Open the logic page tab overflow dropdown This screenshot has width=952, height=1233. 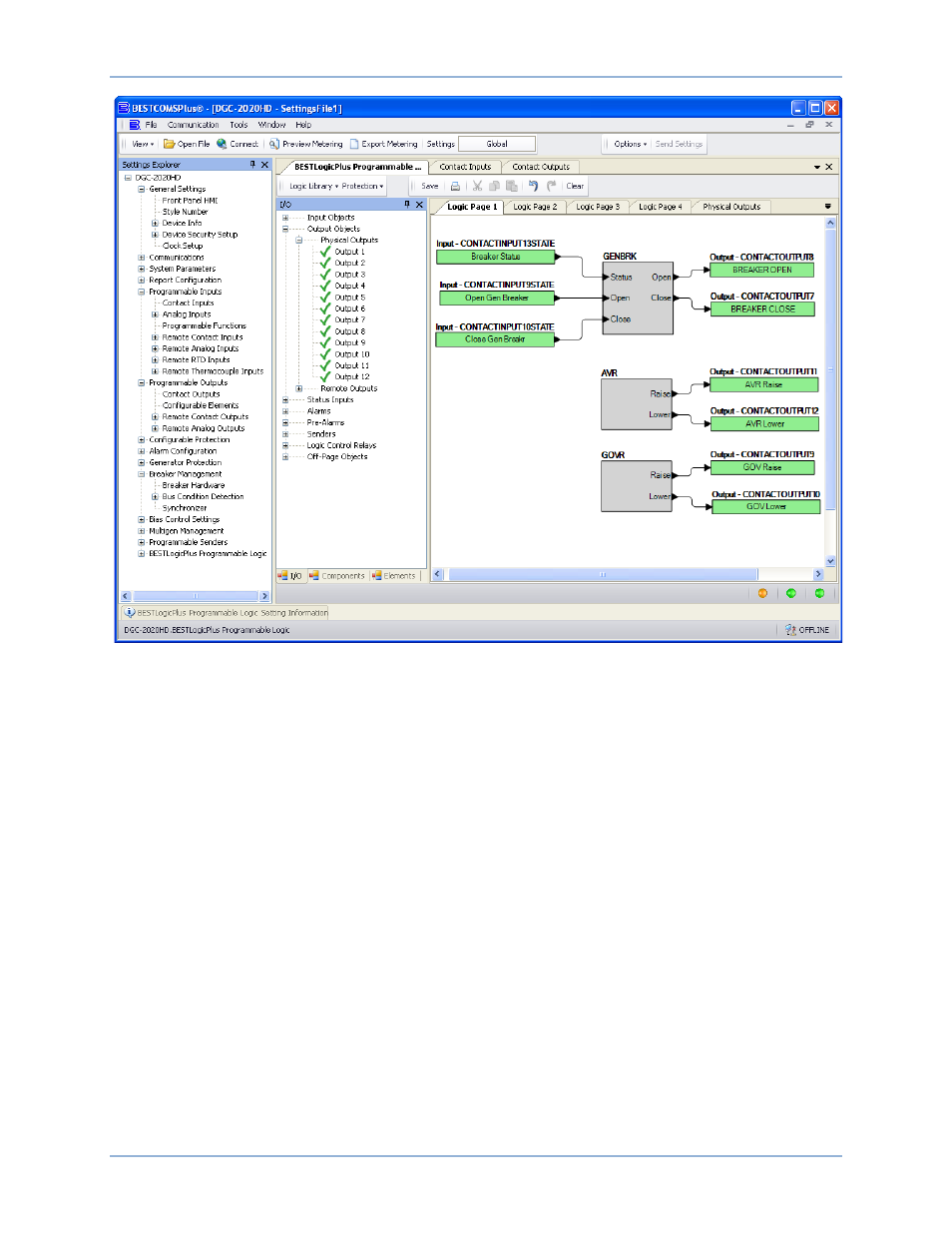827,207
